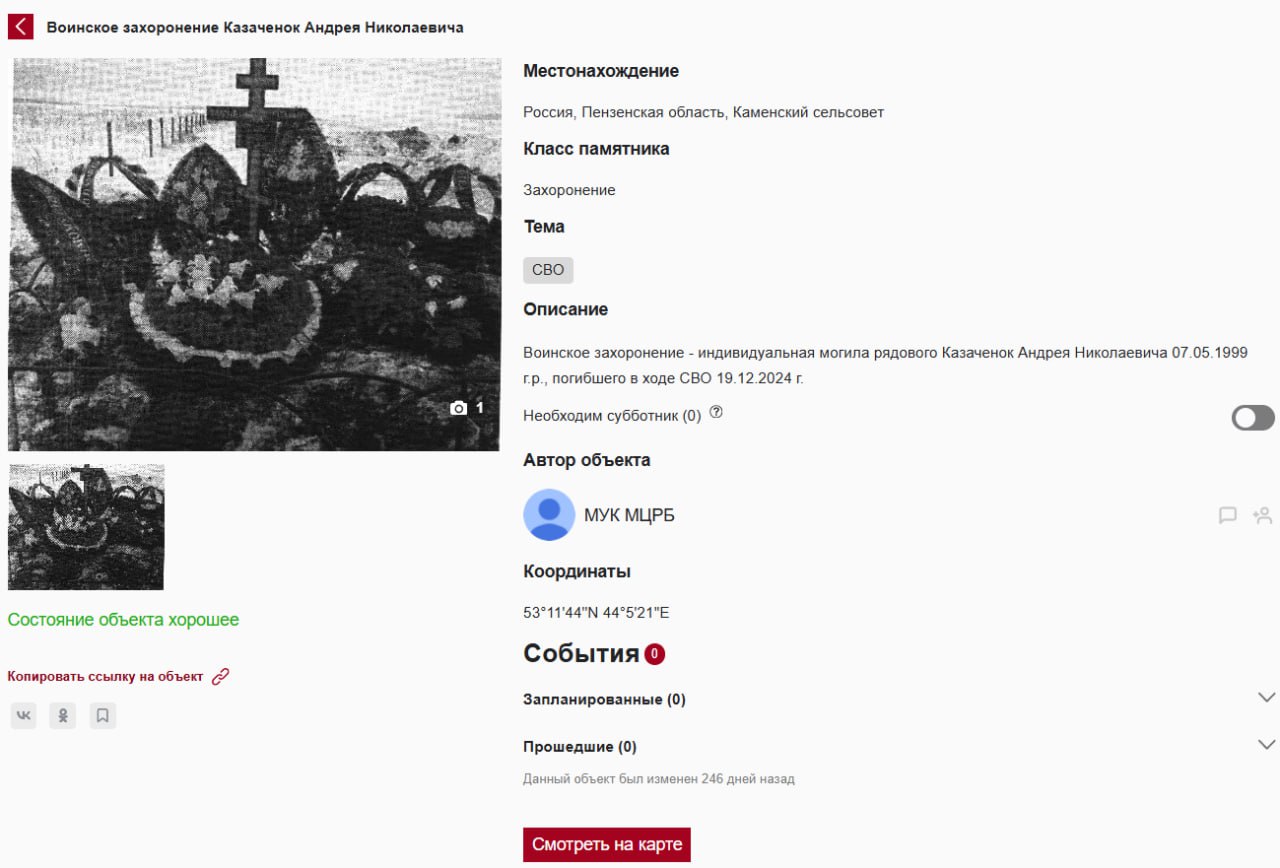The height and width of the screenshot is (868, 1280).
Task: Click Копировать ссылку на объект link
Action: pyautogui.click(x=105, y=676)
